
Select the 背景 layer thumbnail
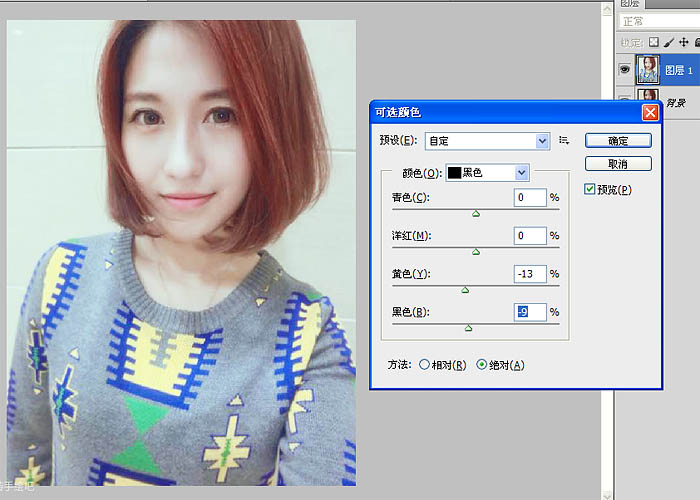pyautogui.click(x=649, y=98)
